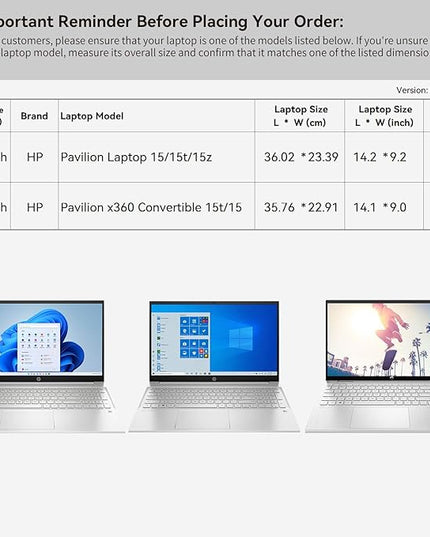Click the Version label above table
This screenshot has height=537, width=430.
[x=413, y=90]
